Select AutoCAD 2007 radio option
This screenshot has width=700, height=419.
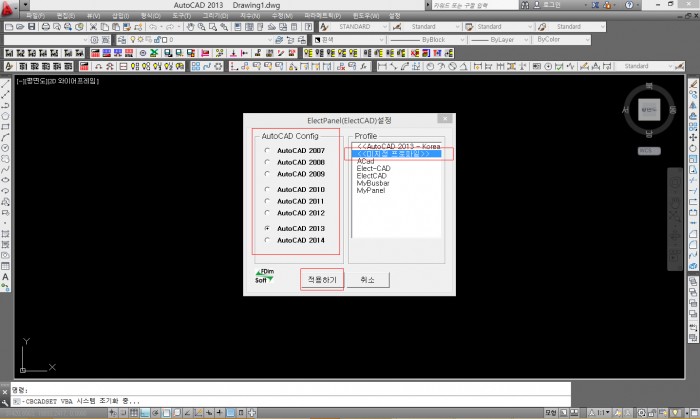pos(295,150)
